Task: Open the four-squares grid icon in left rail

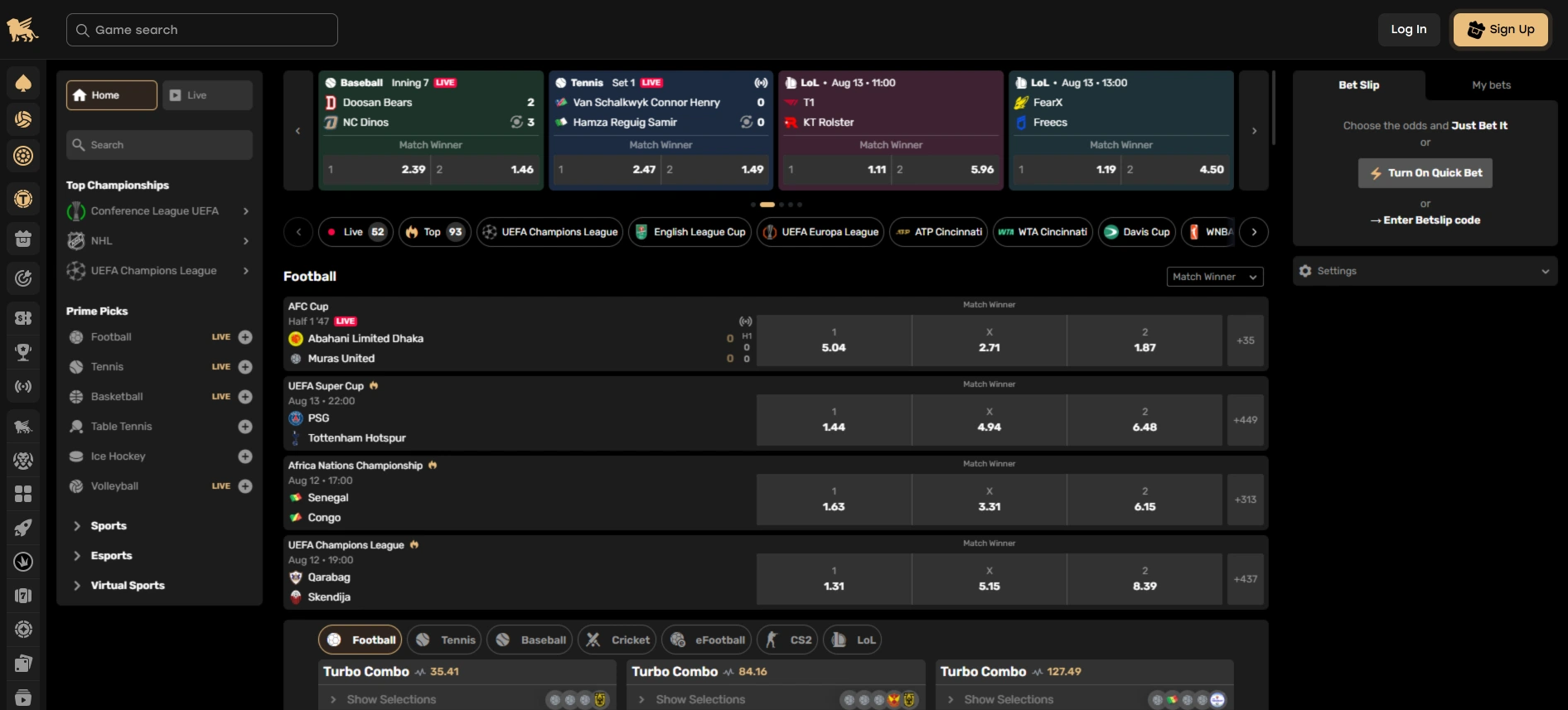Action: [23, 494]
